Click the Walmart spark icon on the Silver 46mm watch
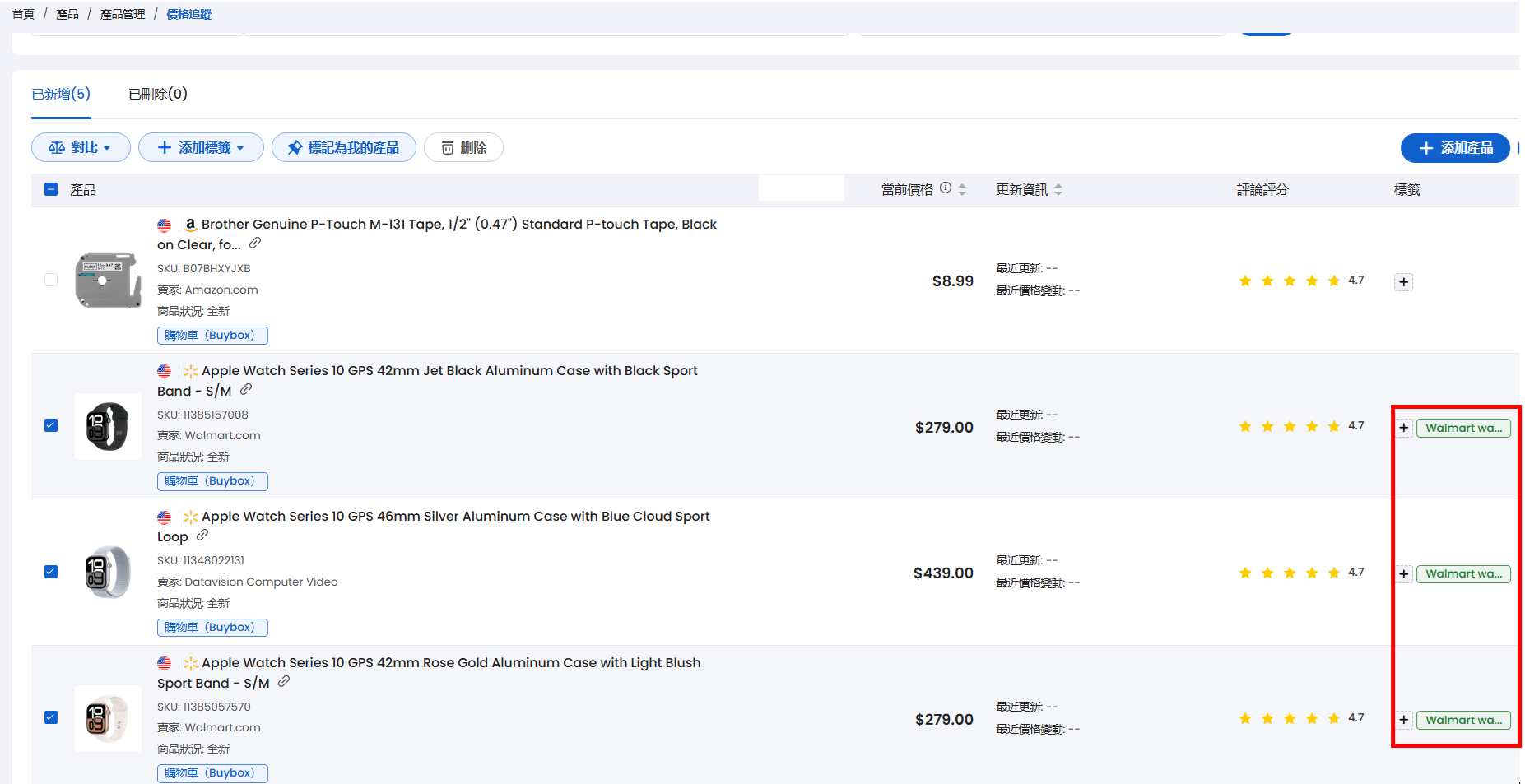The image size is (1525, 784). tap(191, 517)
